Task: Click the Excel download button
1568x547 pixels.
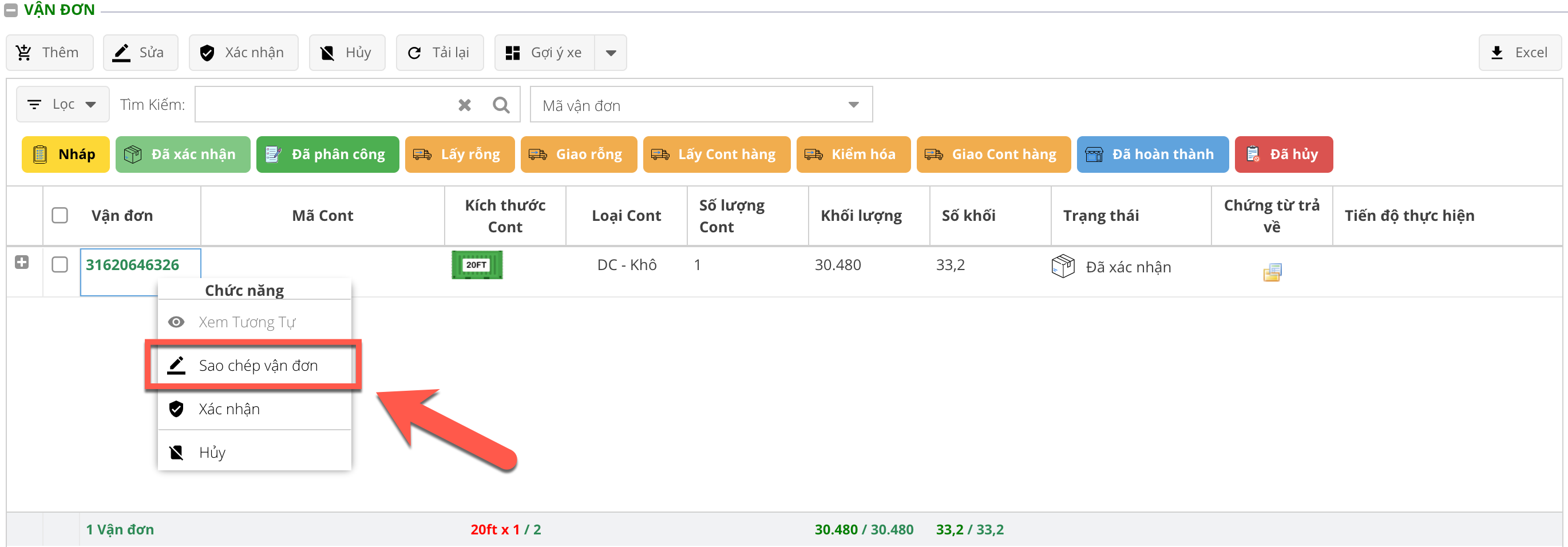Action: [x=1519, y=53]
